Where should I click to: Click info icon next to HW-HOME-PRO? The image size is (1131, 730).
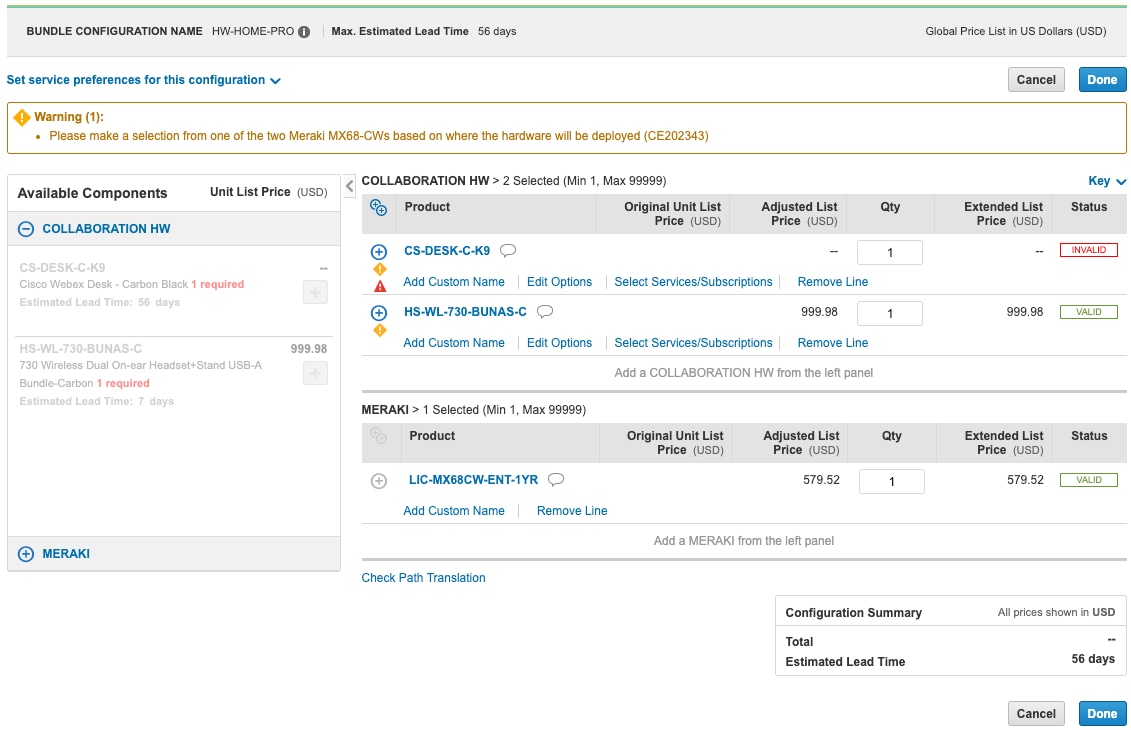point(304,32)
